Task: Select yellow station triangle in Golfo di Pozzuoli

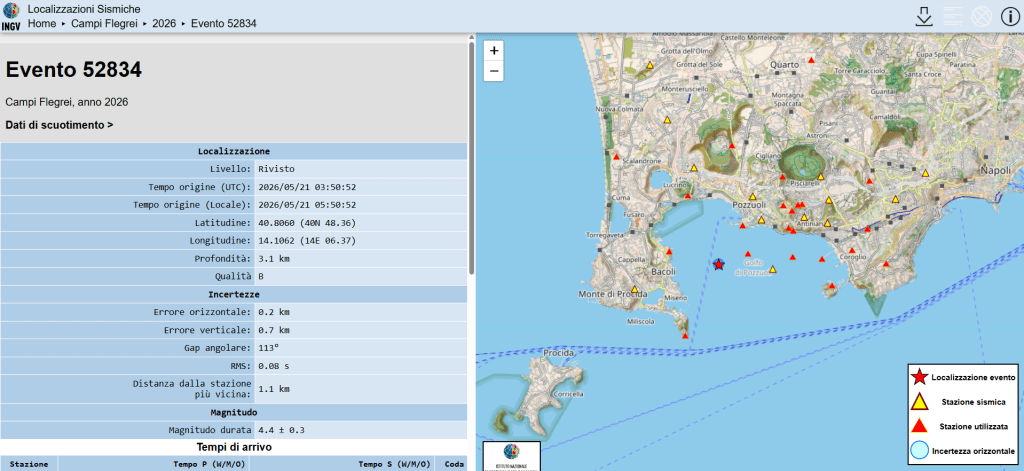Action: pos(773,269)
